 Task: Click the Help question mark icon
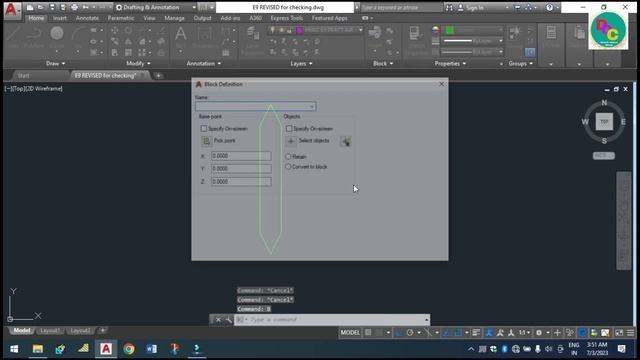point(549,7)
